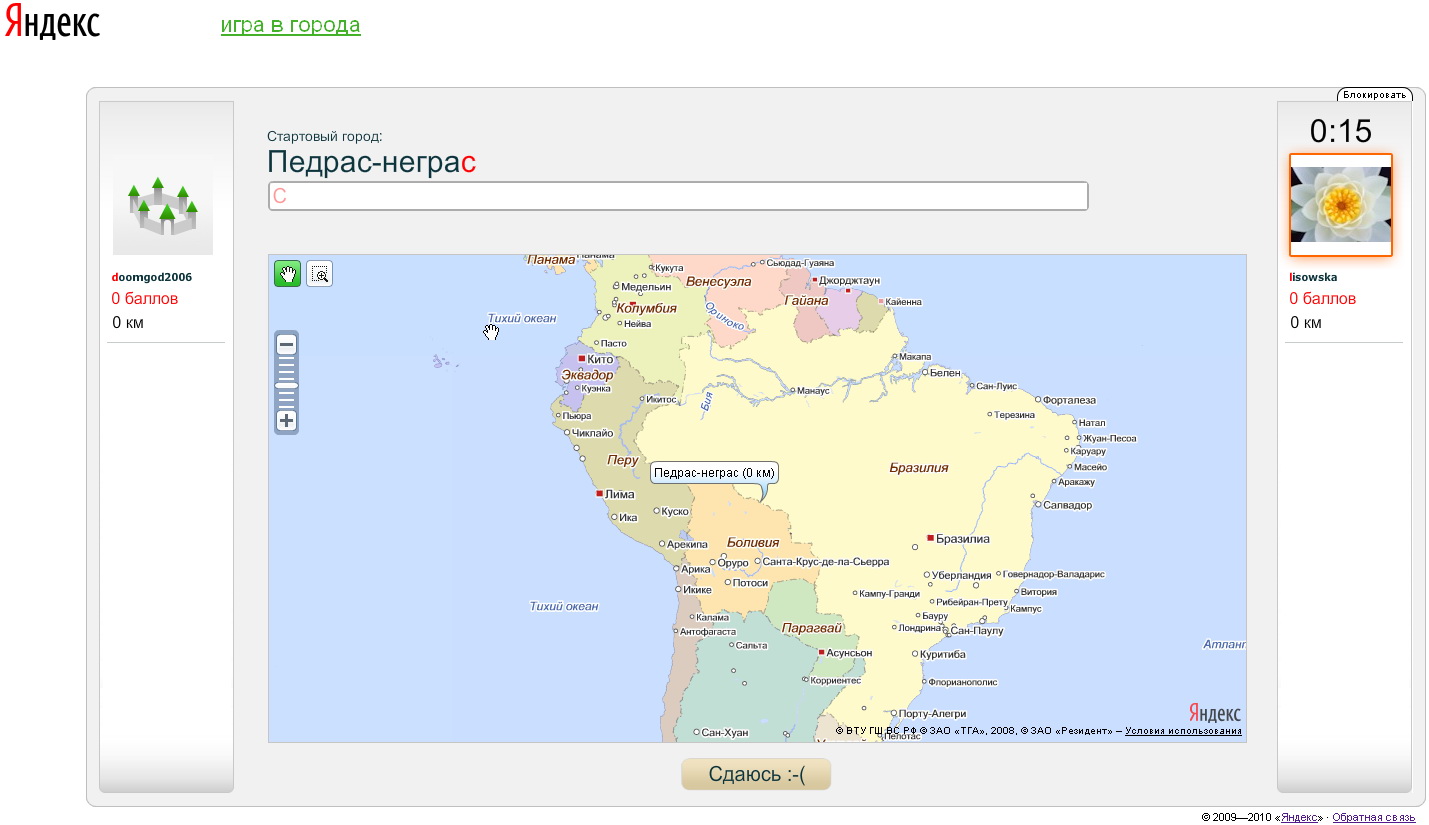The height and width of the screenshot is (825, 1429).
Task: Click the "Блокировать" button
Action: click(x=1374, y=95)
